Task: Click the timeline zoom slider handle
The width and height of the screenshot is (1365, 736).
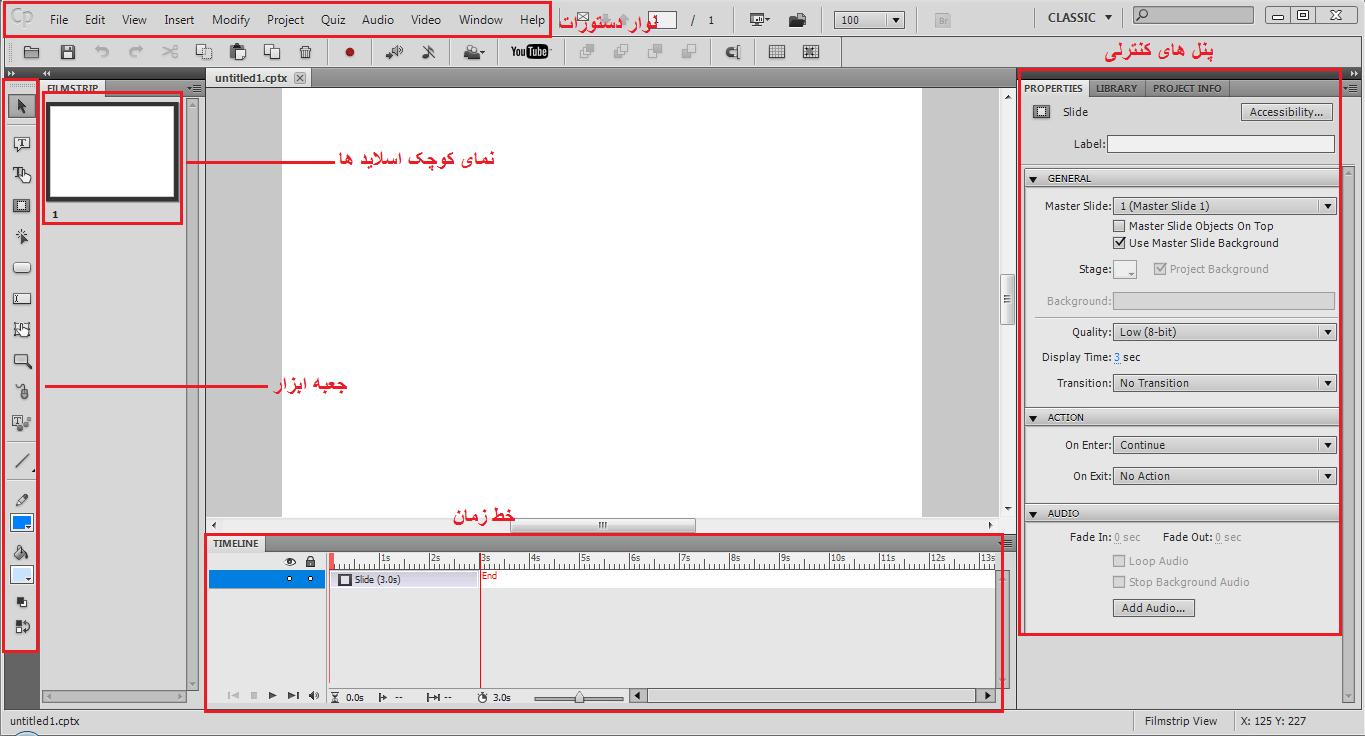Action: pyautogui.click(x=578, y=697)
